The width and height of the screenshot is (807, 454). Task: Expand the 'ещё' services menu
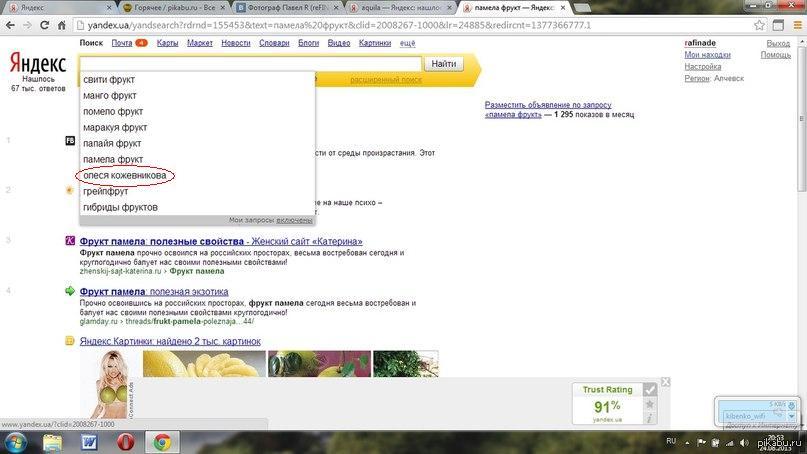click(x=407, y=43)
